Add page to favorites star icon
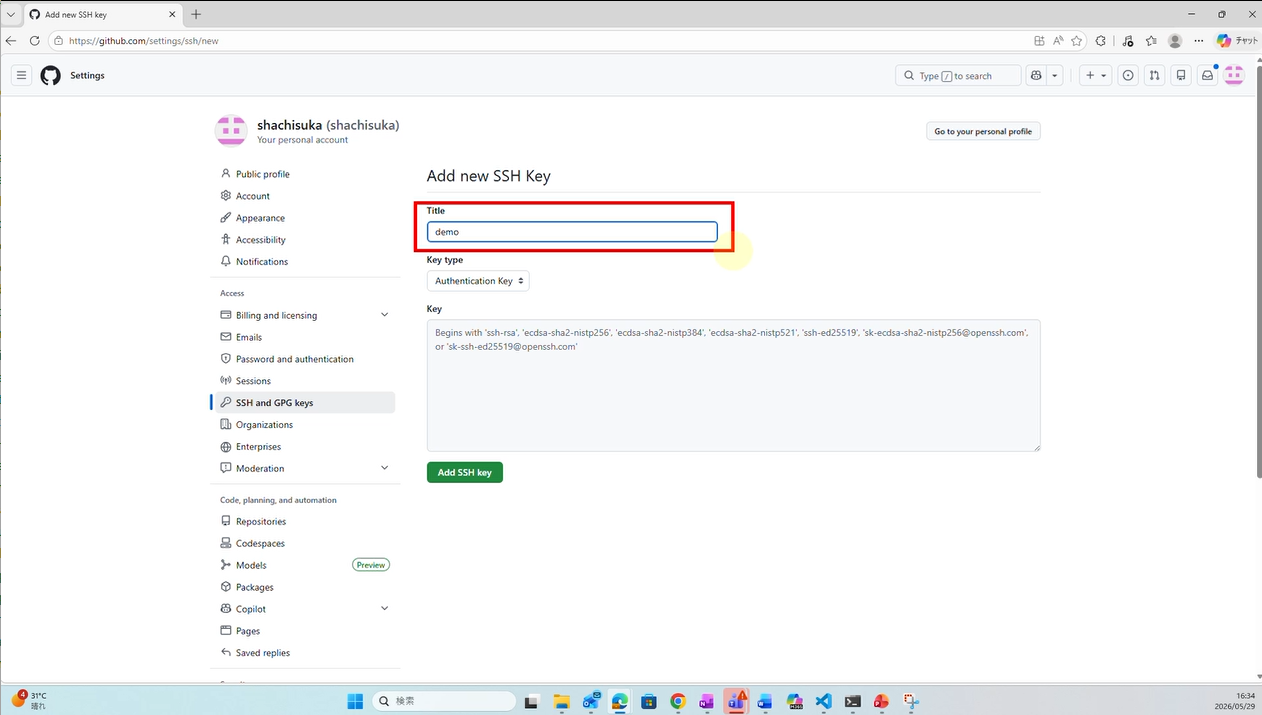The height and width of the screenshot is (715, 1262). (1076, 41)
